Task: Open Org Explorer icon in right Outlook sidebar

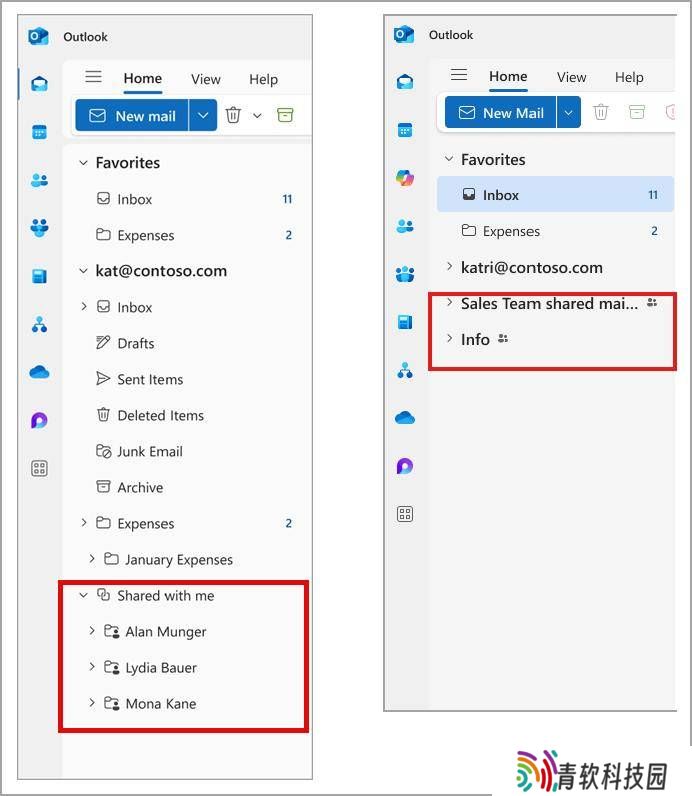Action: click(x=405, y=371)
